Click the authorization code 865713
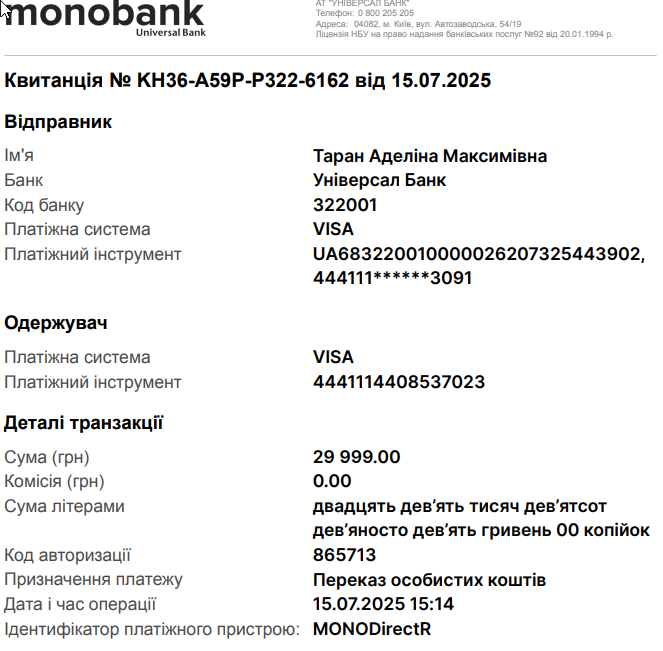Screen dimensions: 663x651 pyautogui.click(x=344, y=555)
